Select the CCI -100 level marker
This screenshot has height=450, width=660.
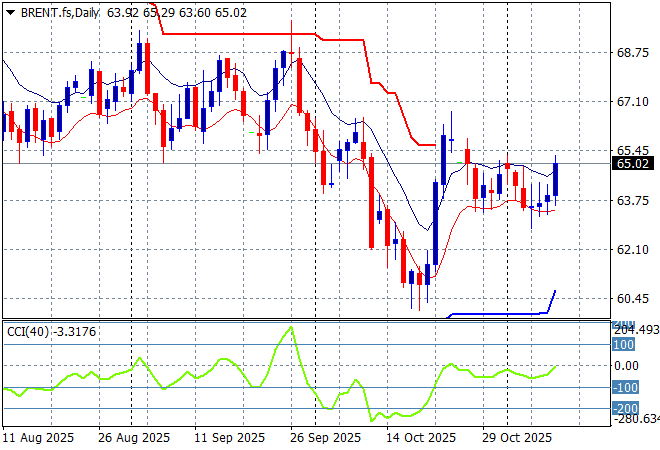[624, 387]
